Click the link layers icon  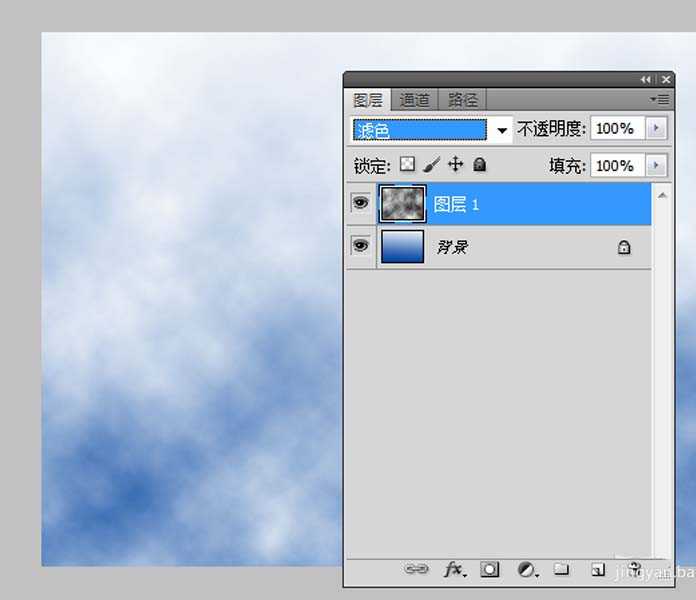pos(416,569)
